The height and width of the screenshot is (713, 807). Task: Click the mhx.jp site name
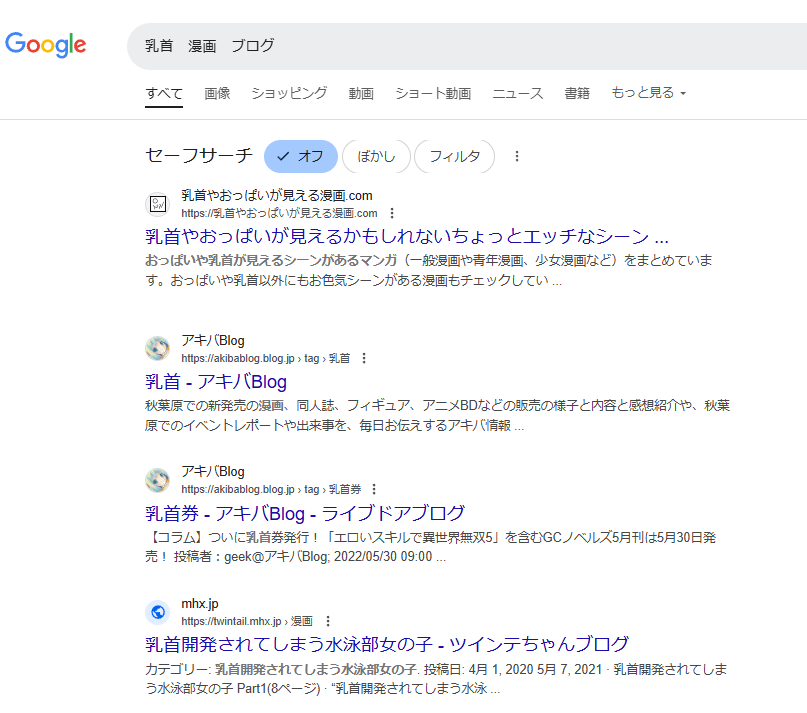click(x=200, y=604)
